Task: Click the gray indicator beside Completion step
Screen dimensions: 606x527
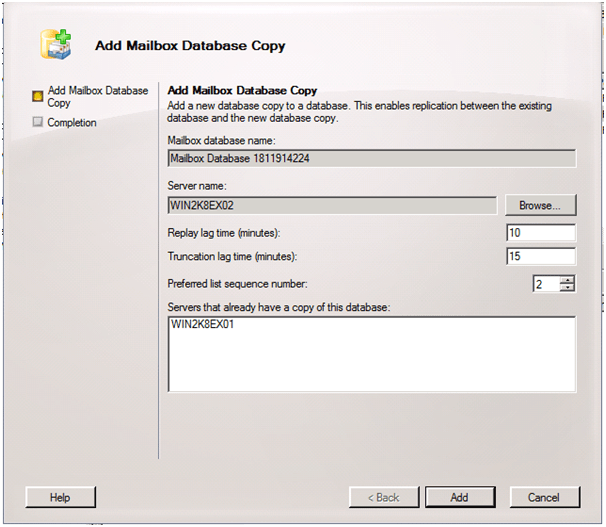Action: 38,123
